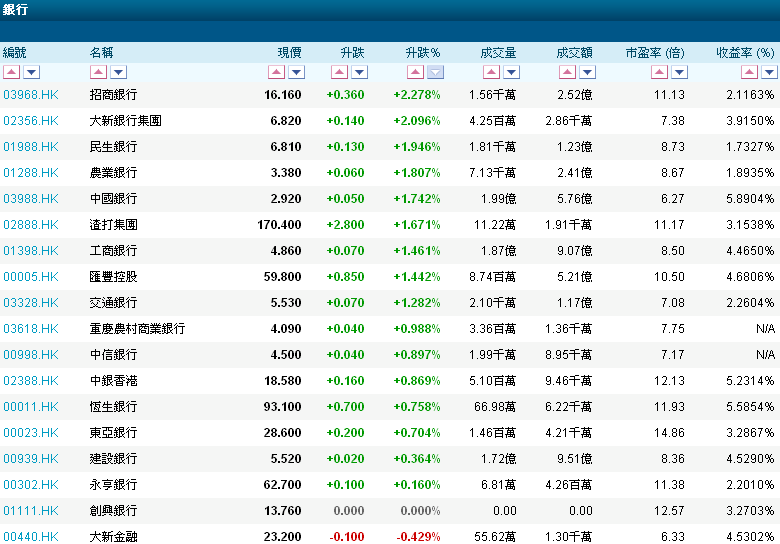780x544 pixels.
Task: Open stock link 01398.HK
Action: point(31,251)
